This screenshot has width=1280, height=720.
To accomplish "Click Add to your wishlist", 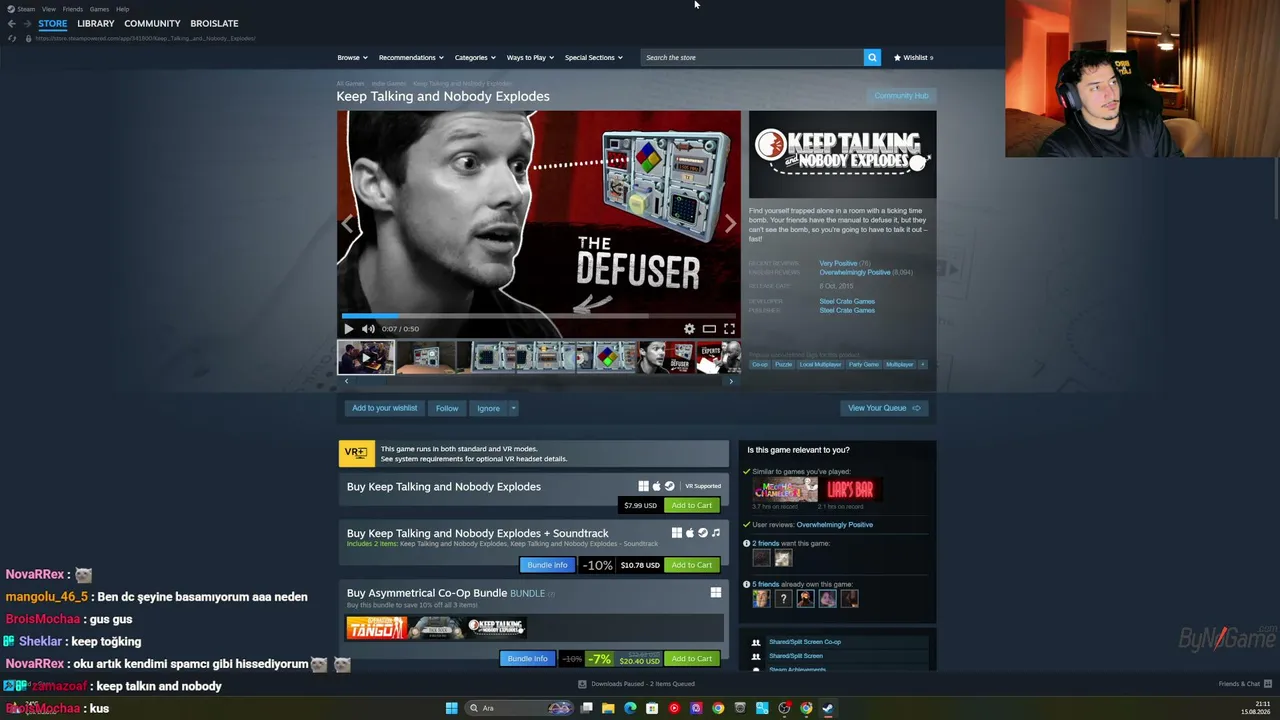I will 384,408.
